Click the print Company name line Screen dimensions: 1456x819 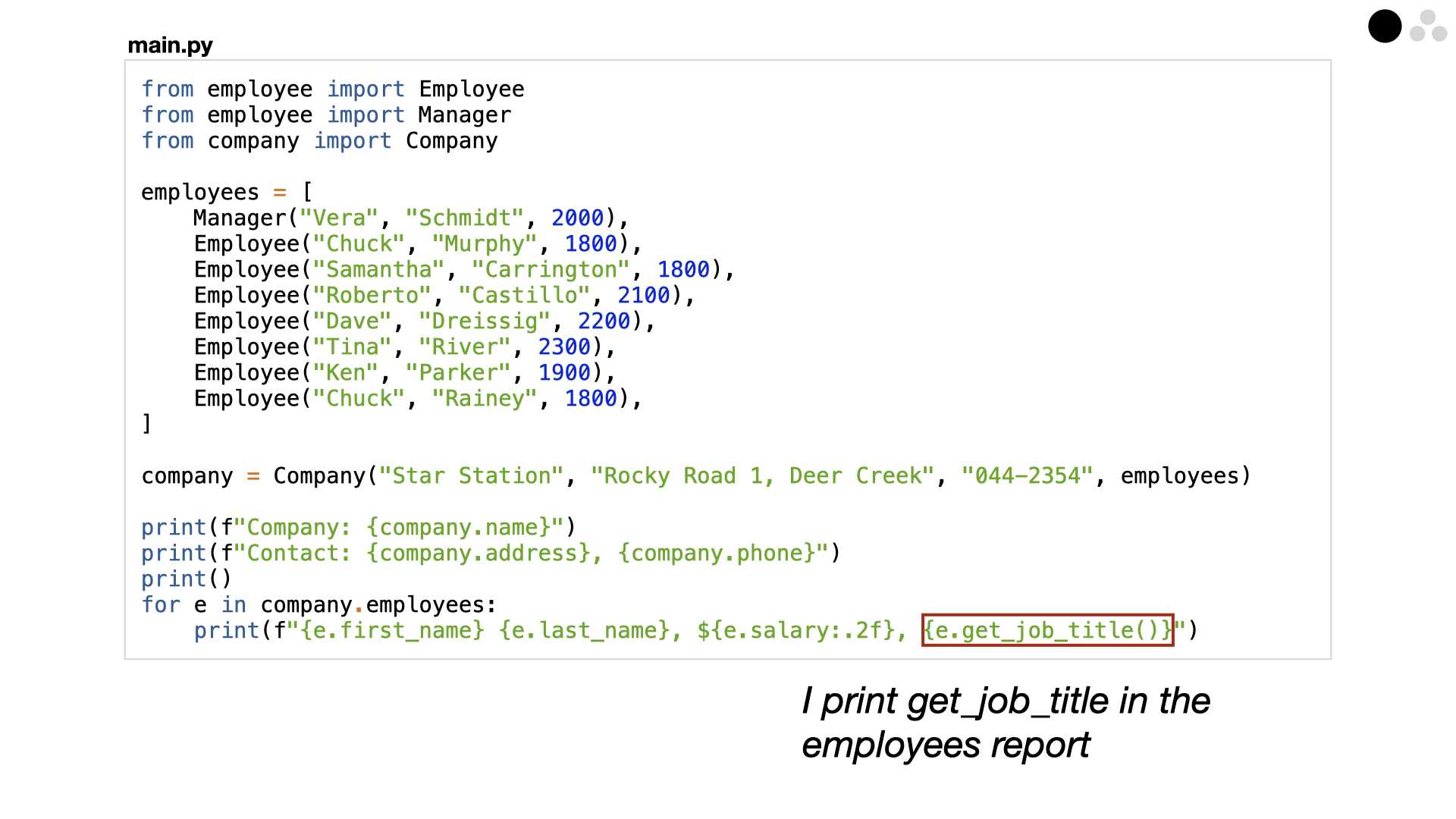[359, 528]
